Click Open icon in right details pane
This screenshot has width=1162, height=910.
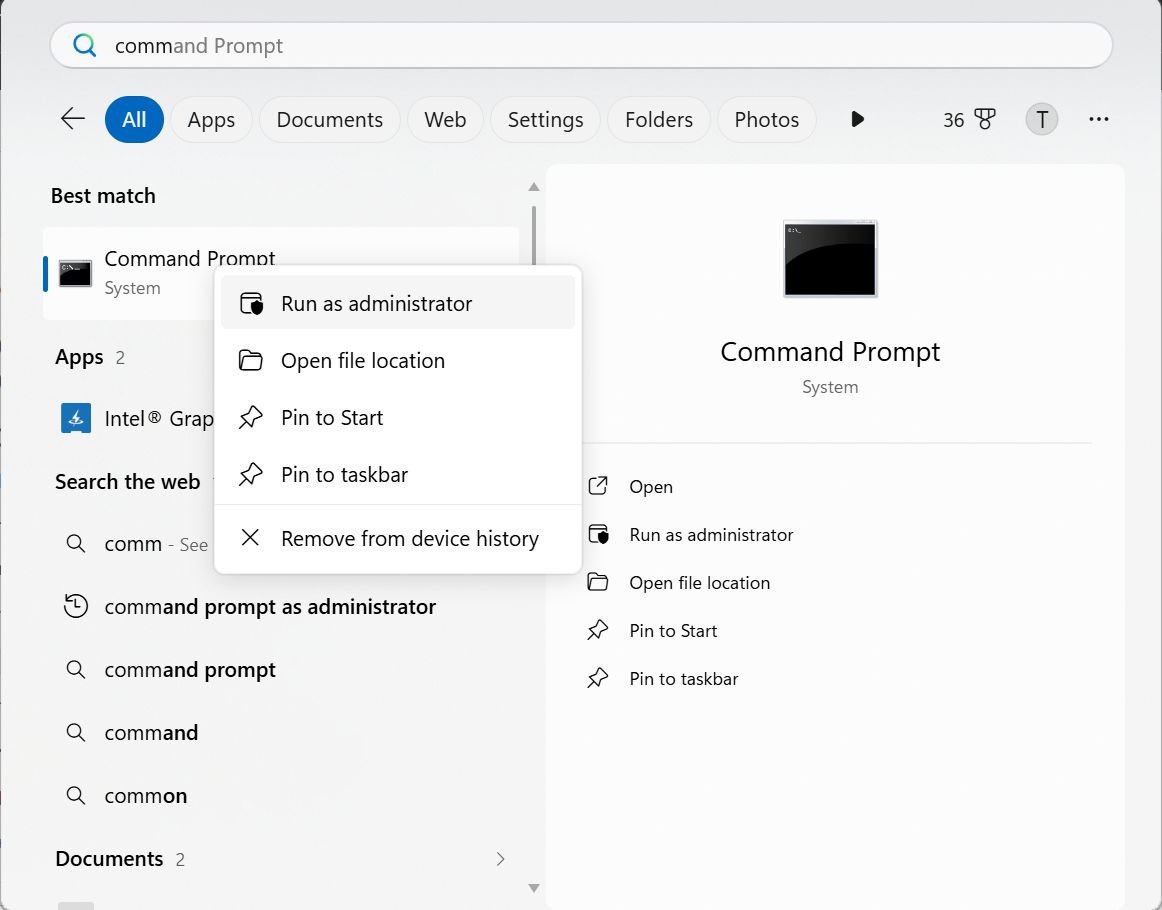598,486
